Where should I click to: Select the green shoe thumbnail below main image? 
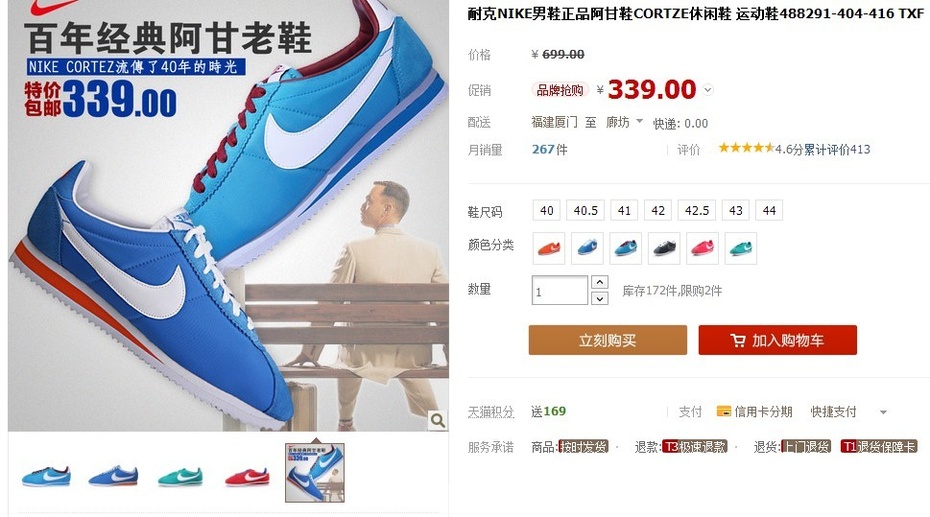point(180,475)
